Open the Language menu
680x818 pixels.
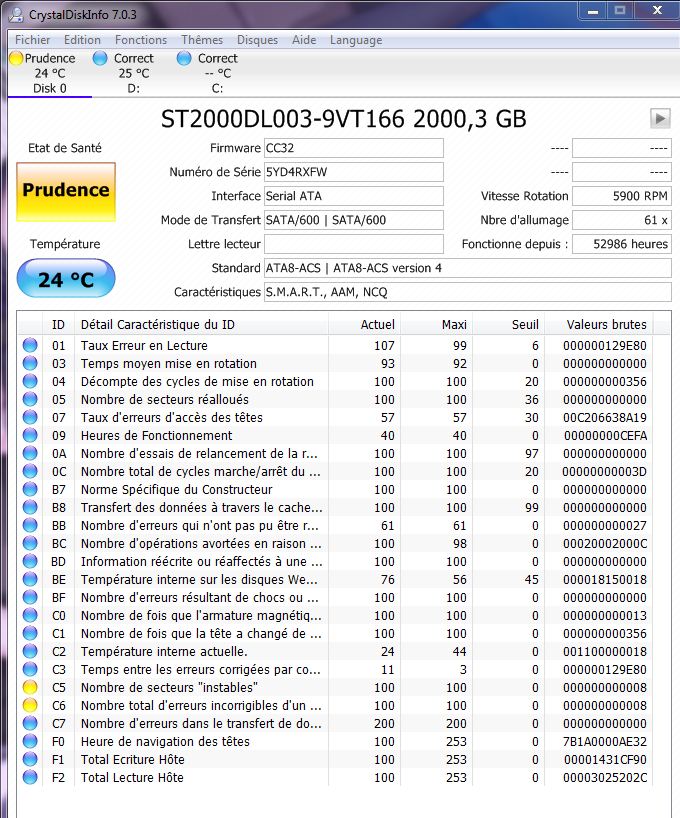[x=356, y=40]
